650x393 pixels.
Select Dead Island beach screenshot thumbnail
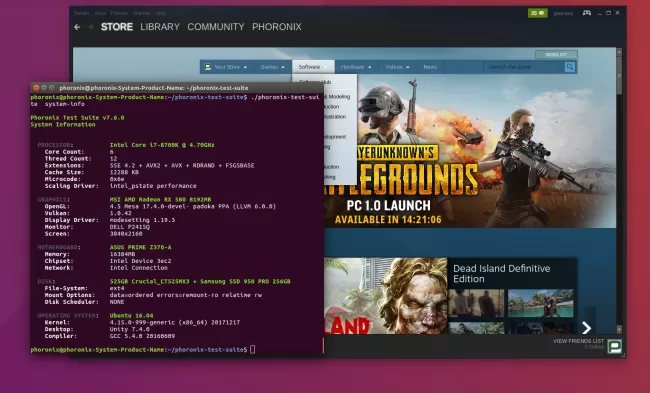point(541,303)
